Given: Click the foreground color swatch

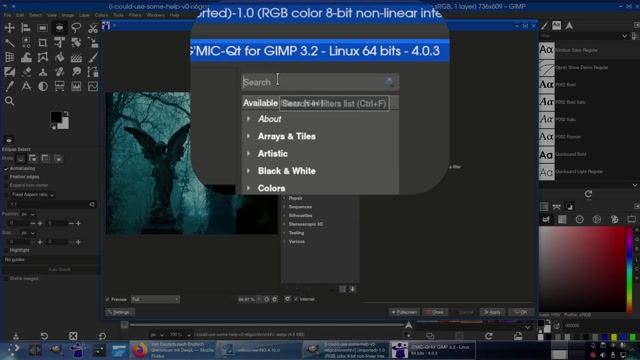Looking at the screenshot, I should point(56,117).
